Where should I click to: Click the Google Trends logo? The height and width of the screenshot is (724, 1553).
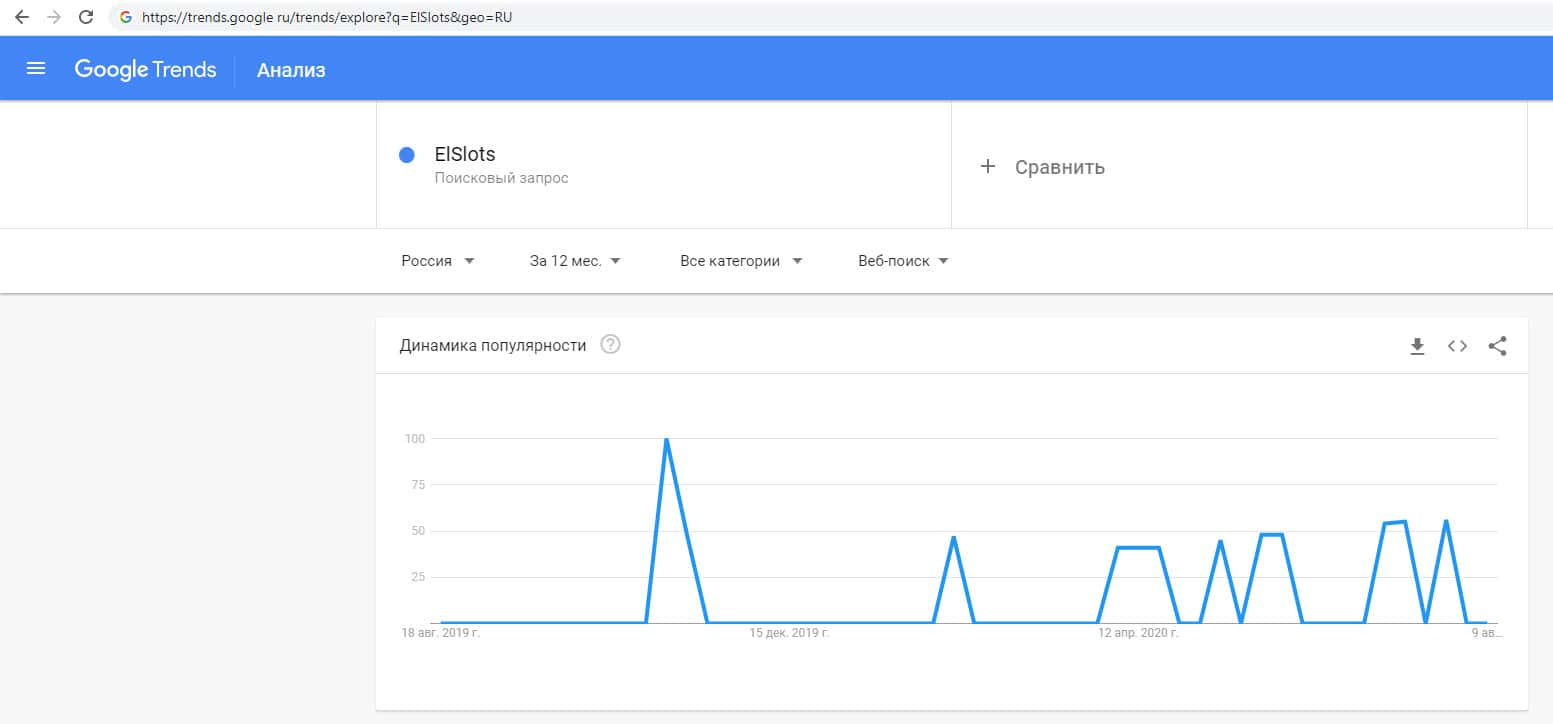145,69
